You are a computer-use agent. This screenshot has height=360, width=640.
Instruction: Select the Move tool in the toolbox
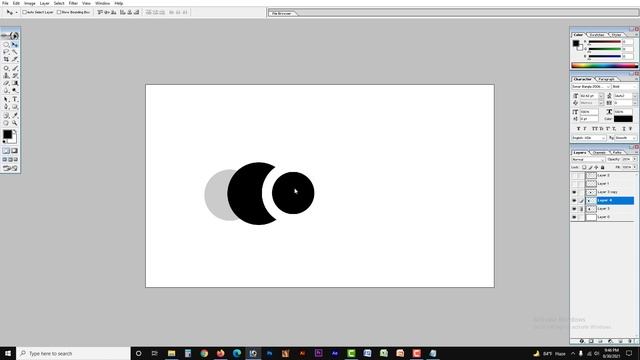15,44
